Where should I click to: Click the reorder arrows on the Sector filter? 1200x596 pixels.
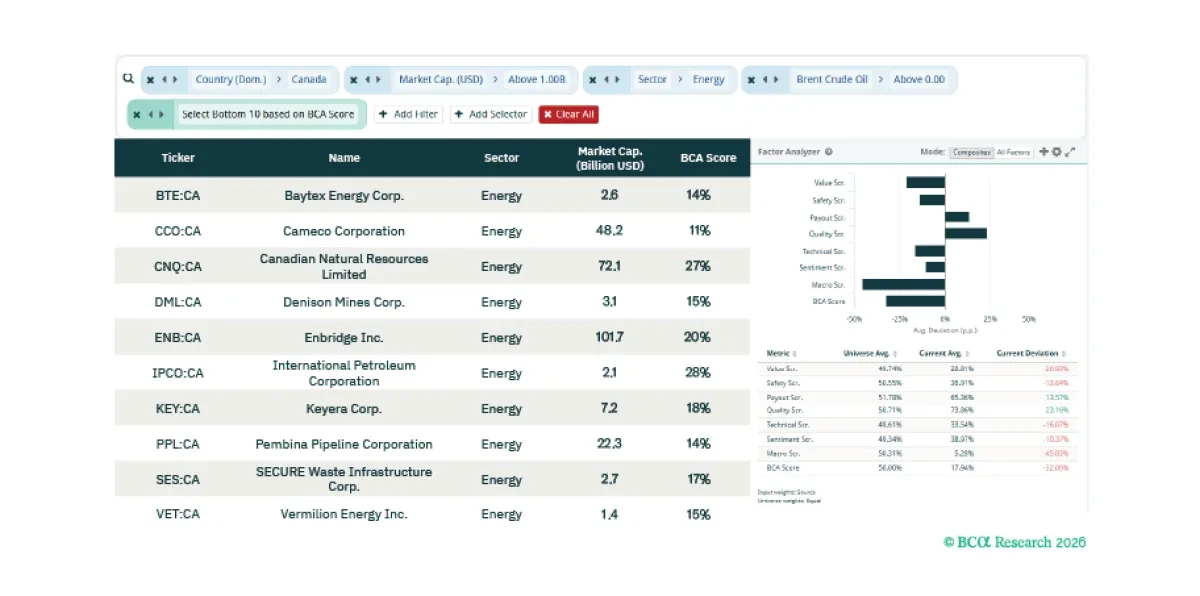click(611, 80)
